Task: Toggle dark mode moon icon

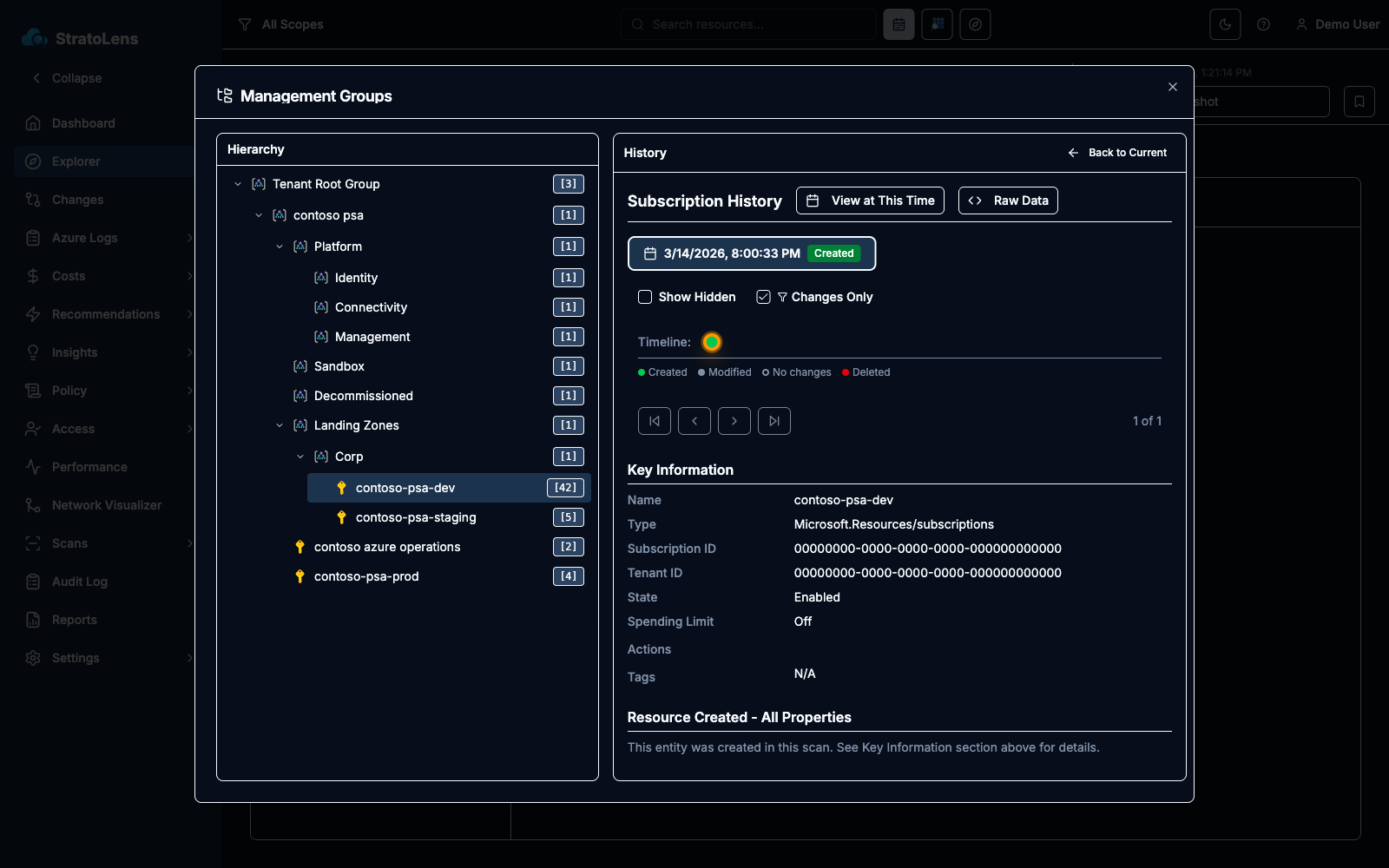Action: (1225, 24)
